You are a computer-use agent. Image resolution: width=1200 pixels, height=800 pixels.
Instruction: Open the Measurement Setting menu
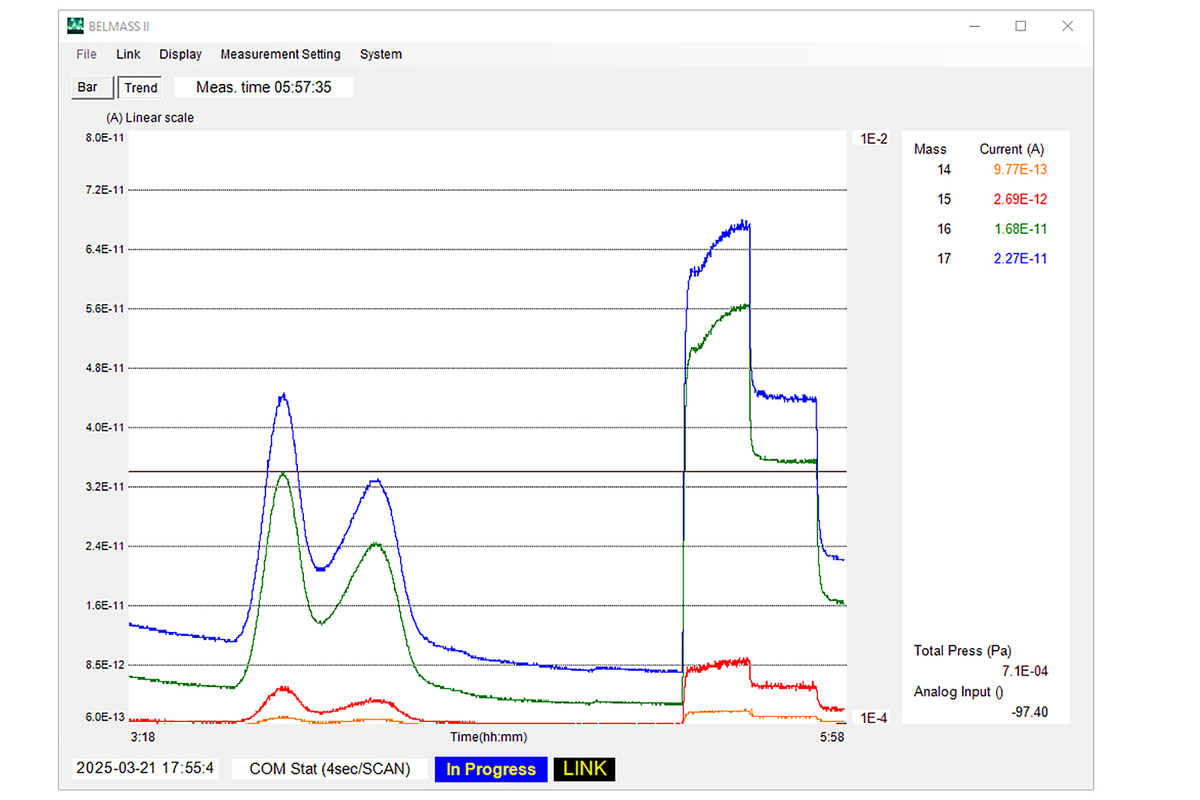click(x=280, y=54)
